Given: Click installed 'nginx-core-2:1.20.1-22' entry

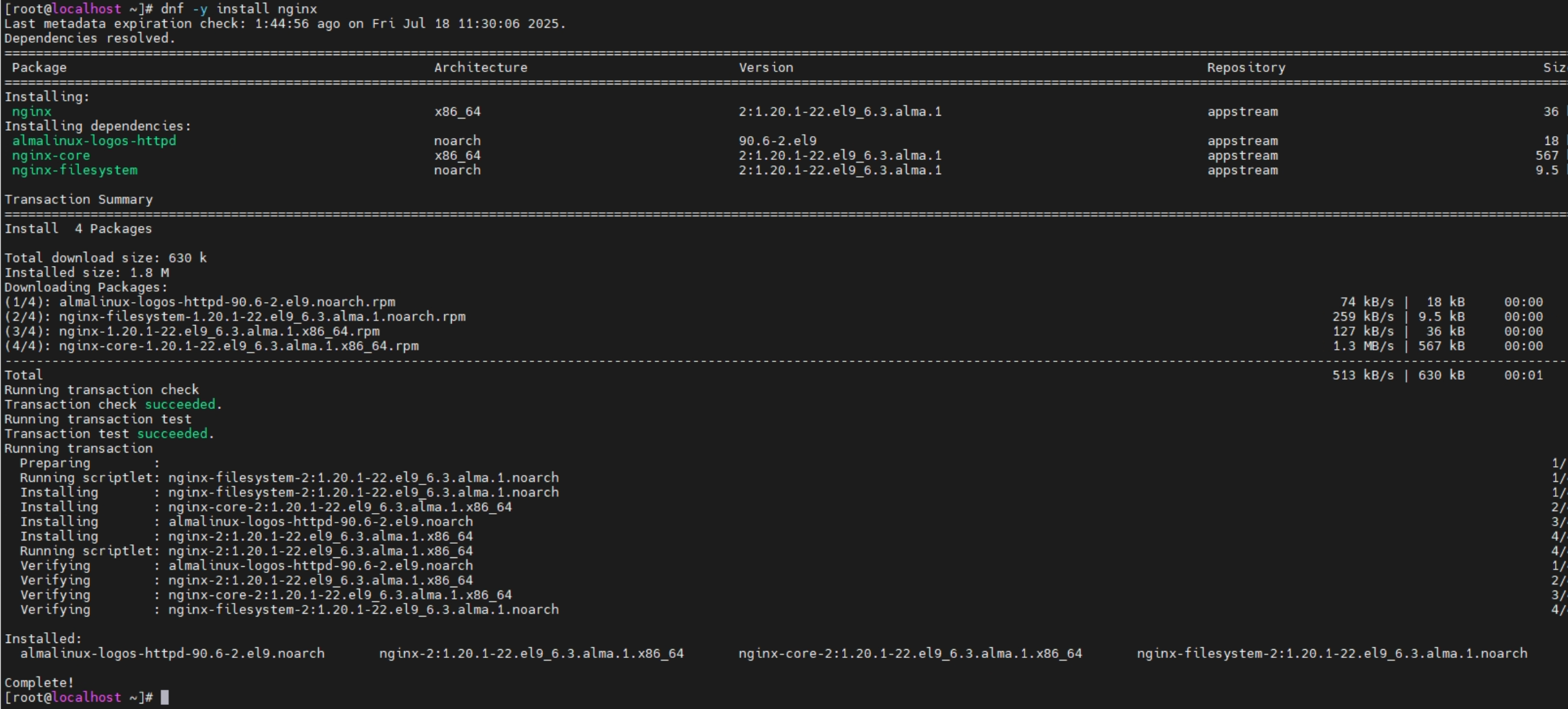Looking at the screenshot, I should pyautogui.click(x=910, y=654).
